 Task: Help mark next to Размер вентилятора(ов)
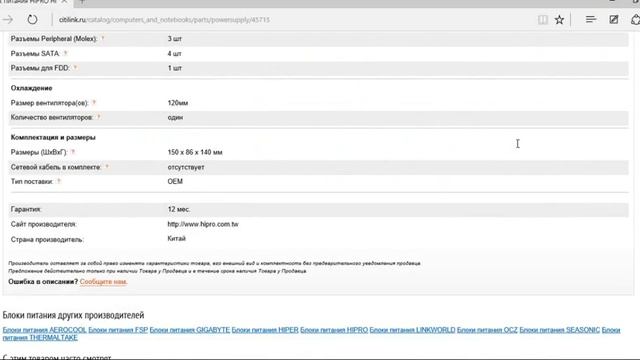tap(93, 102)
